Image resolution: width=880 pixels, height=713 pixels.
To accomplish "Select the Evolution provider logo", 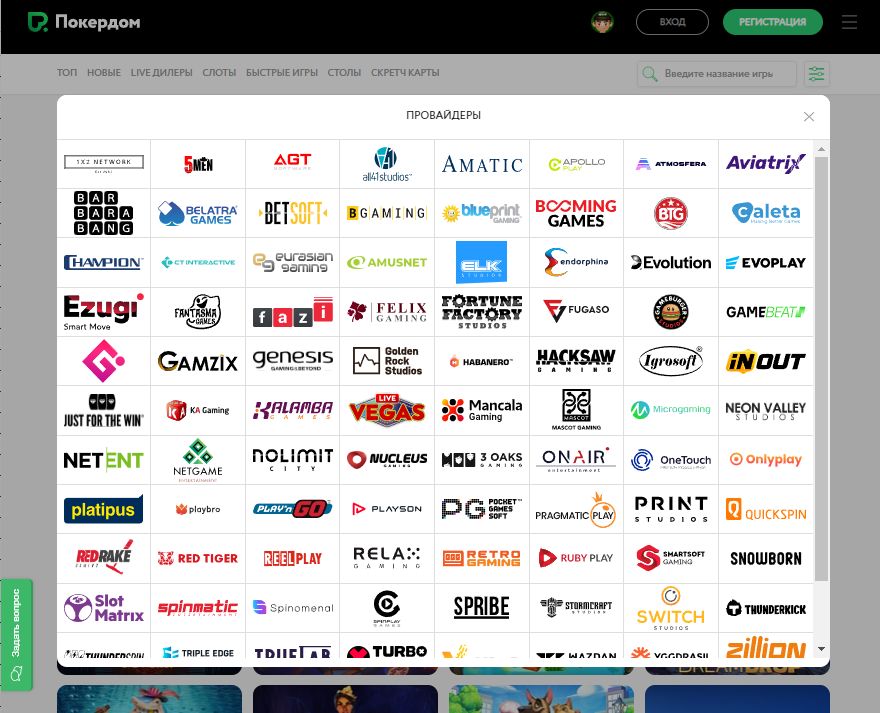I will (671, 262).
